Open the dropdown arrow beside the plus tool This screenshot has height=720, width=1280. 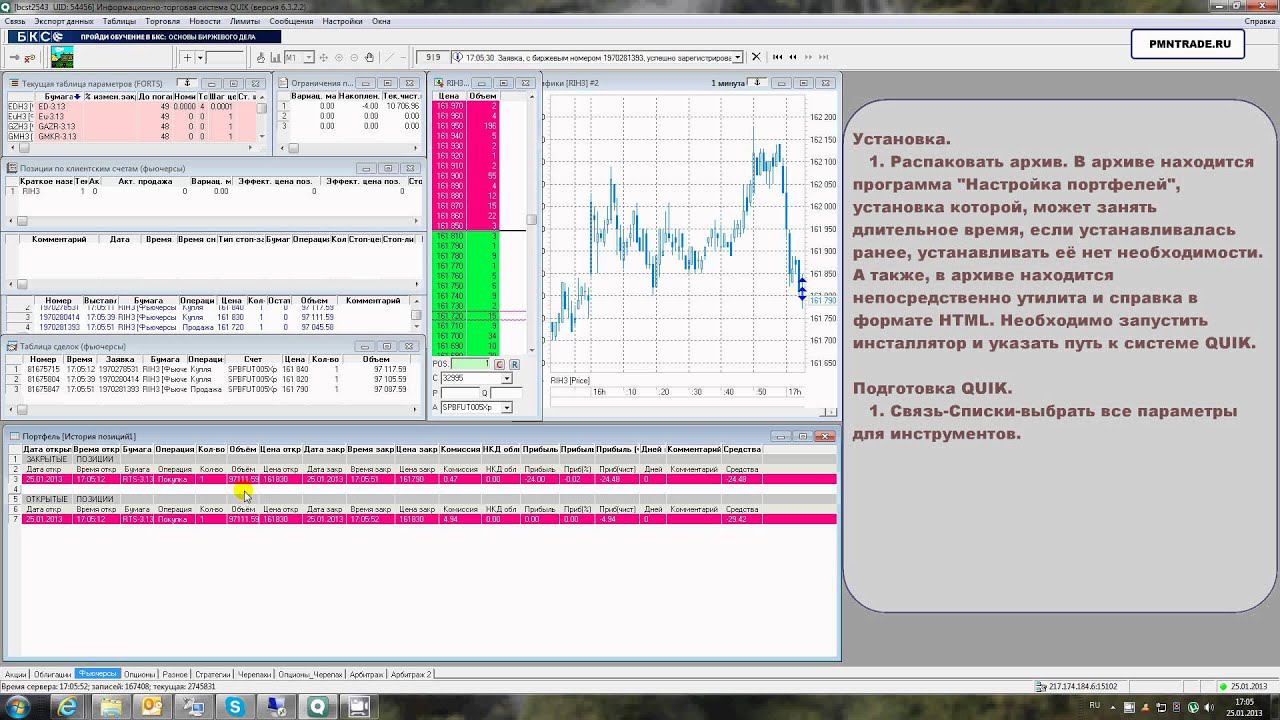(x=200, y=58)
